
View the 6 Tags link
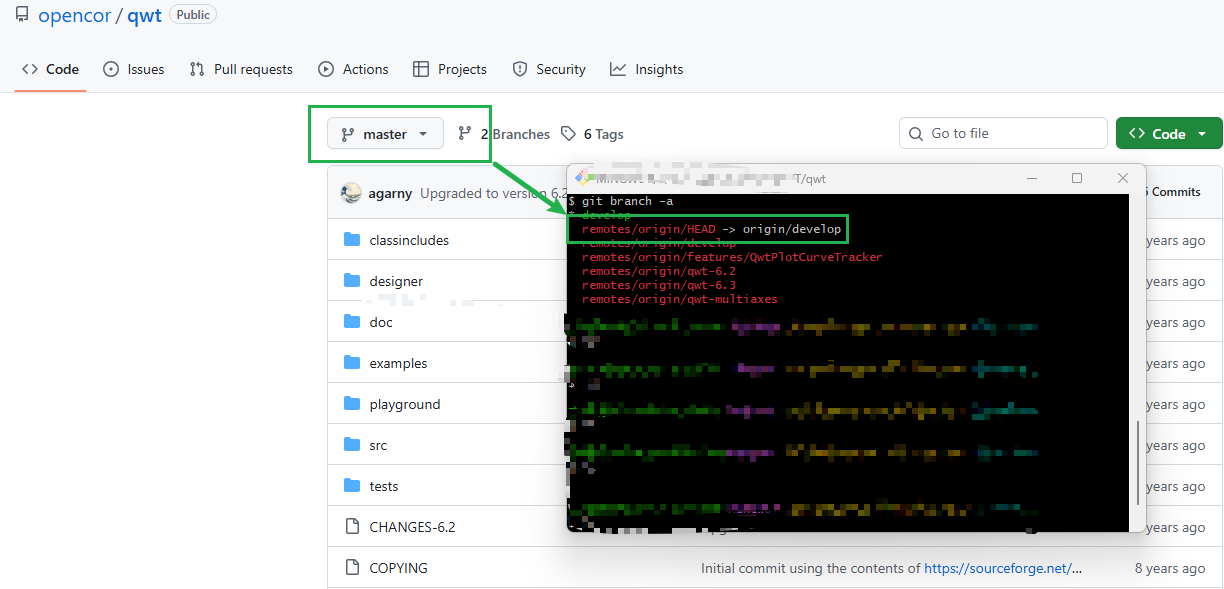592,134
